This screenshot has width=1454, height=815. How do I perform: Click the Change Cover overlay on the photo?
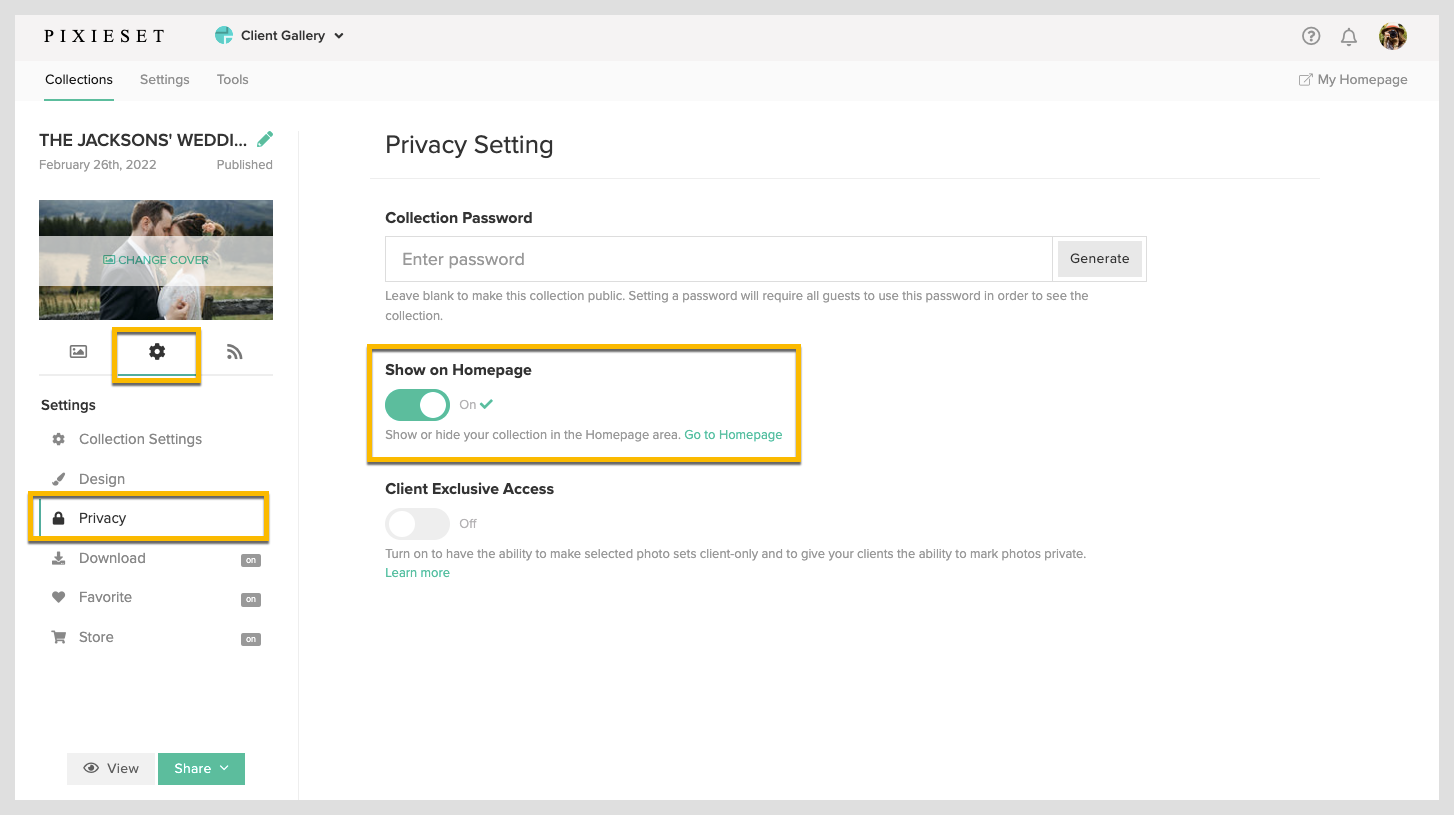[156, 260]
